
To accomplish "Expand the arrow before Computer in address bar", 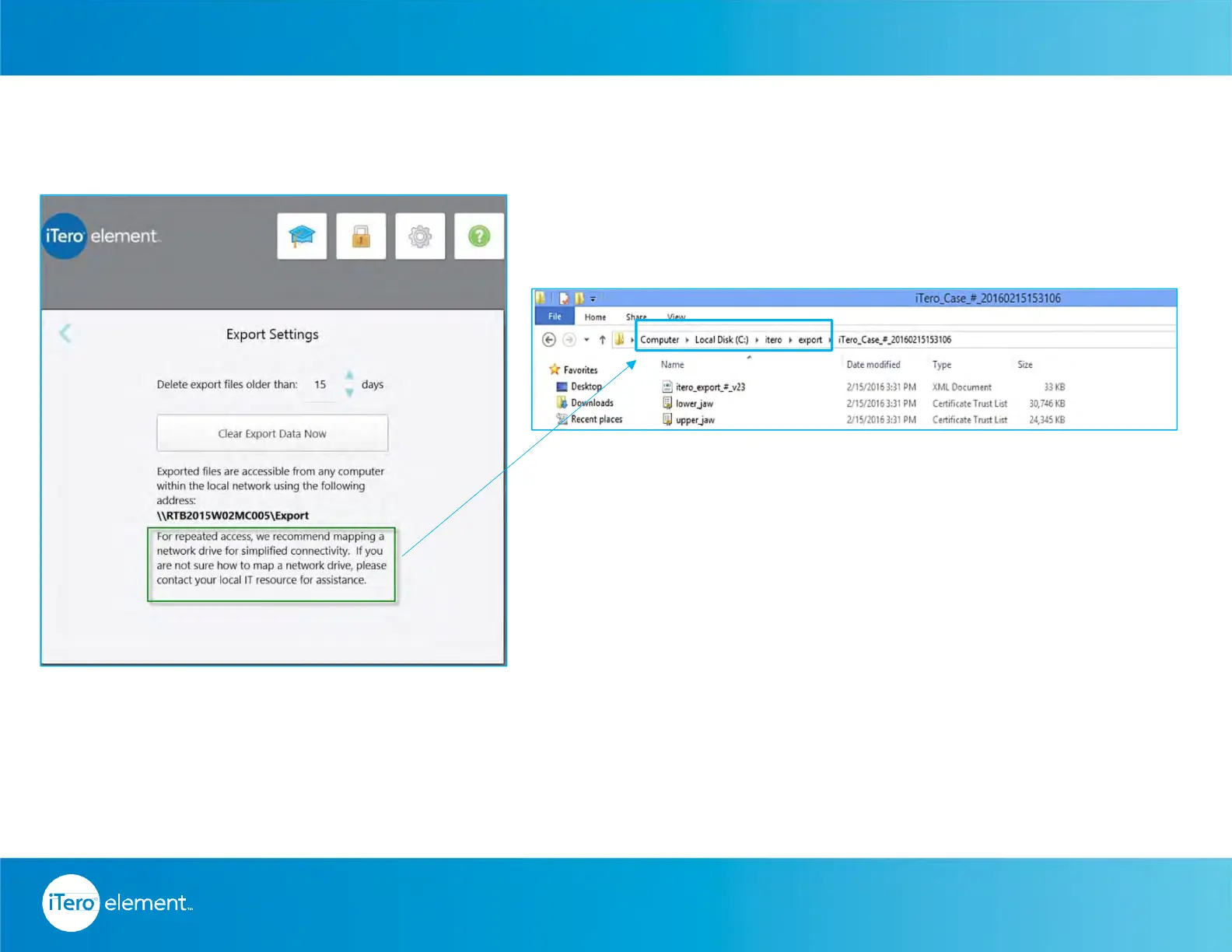I will [632, 340].
